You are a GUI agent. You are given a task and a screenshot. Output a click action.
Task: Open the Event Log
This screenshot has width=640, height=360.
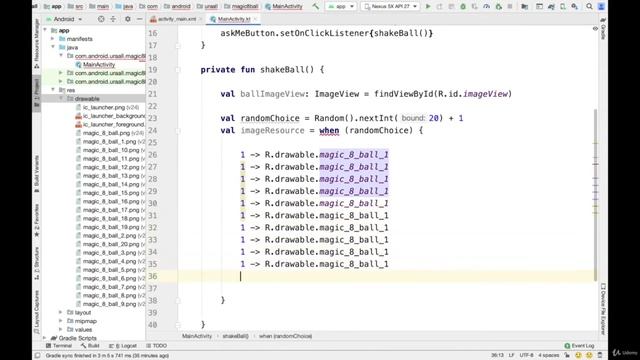[x=579, y=346]
